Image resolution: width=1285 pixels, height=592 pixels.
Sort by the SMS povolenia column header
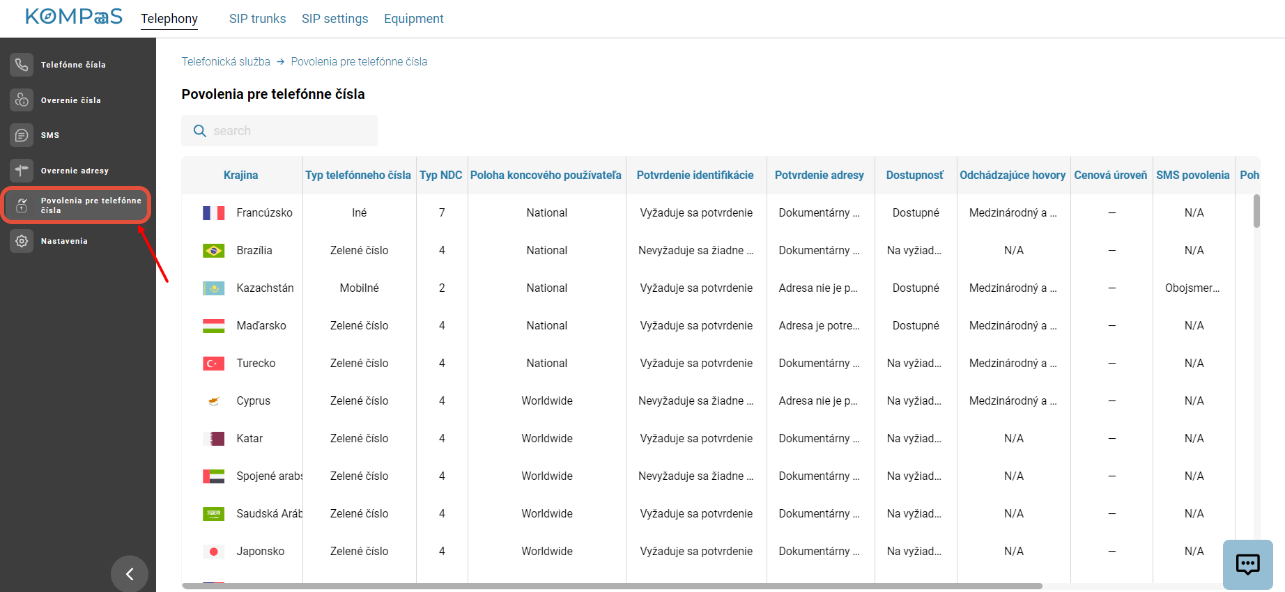1193,175
